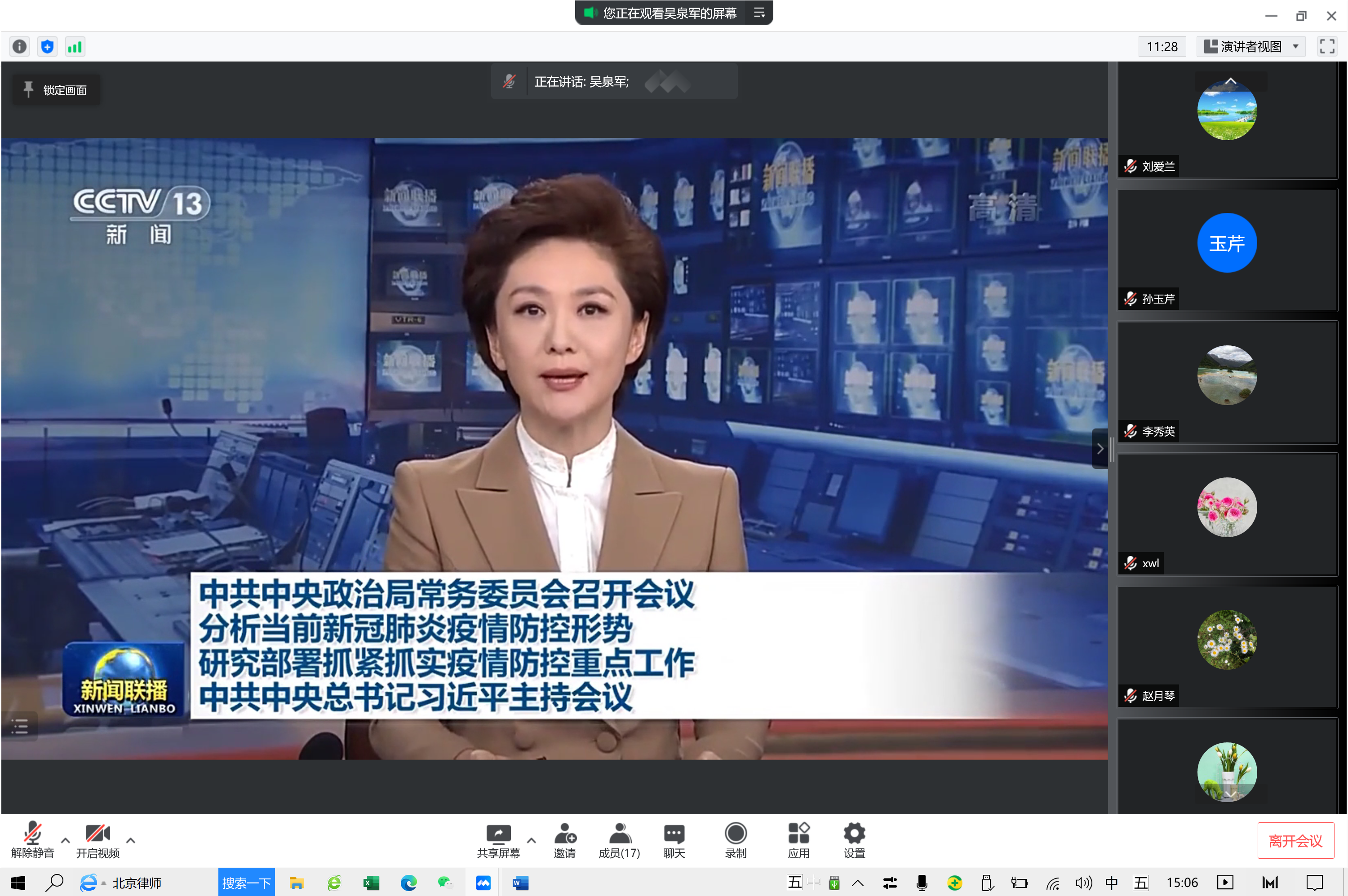Collapse the participant side panel arrow

point(1100,449)
